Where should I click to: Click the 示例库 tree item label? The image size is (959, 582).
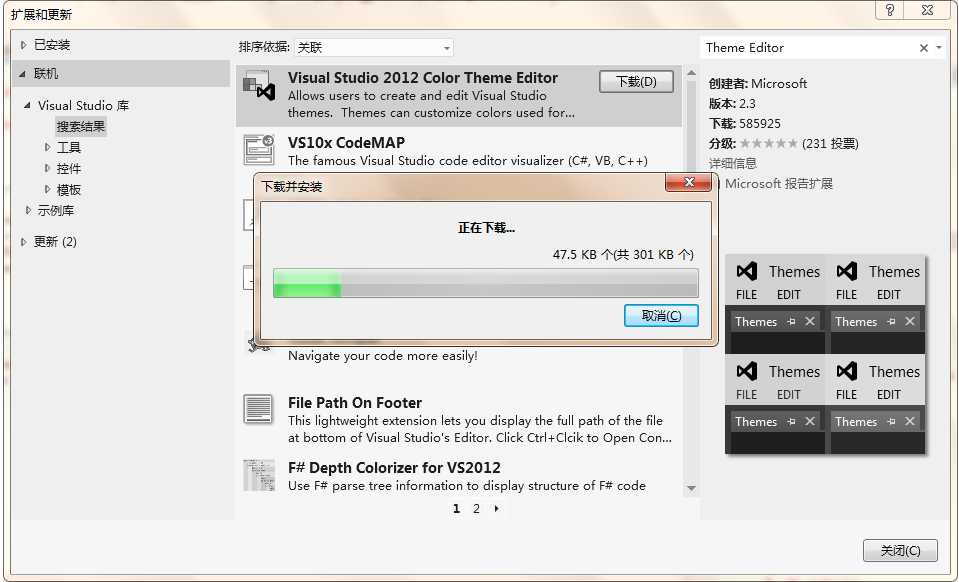(x=56, y=211)
